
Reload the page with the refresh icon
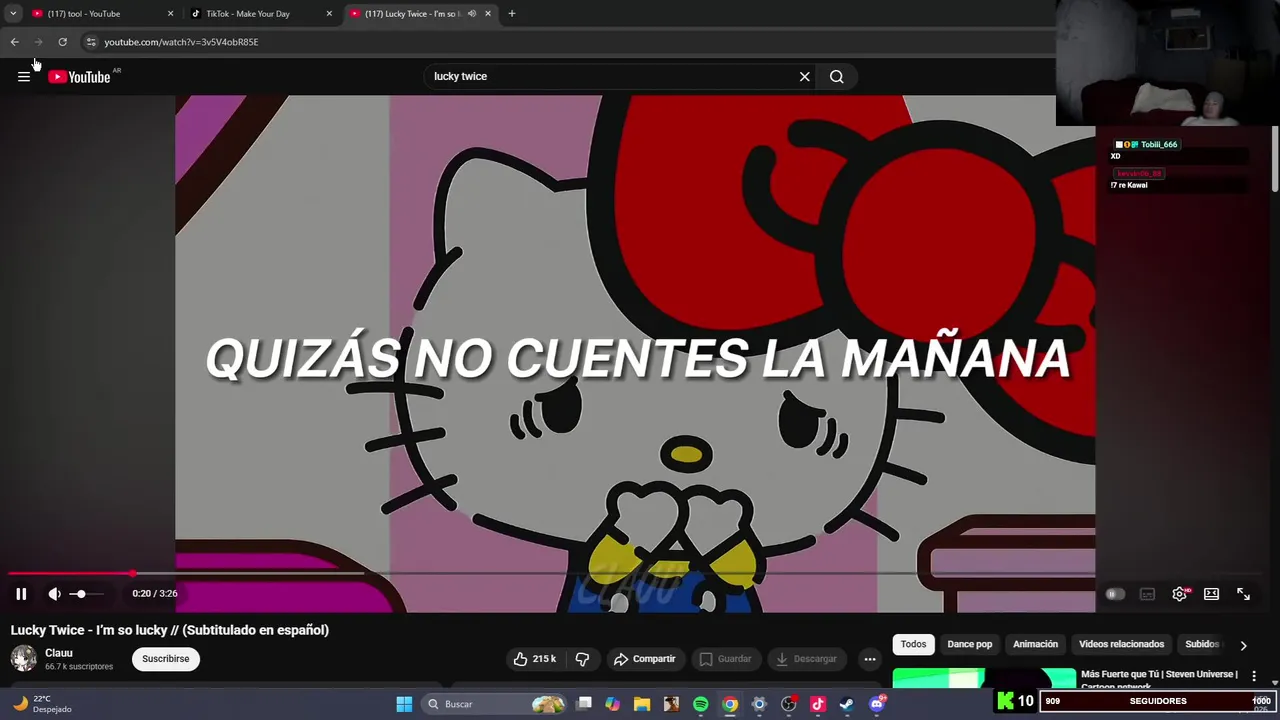[62, 42]
